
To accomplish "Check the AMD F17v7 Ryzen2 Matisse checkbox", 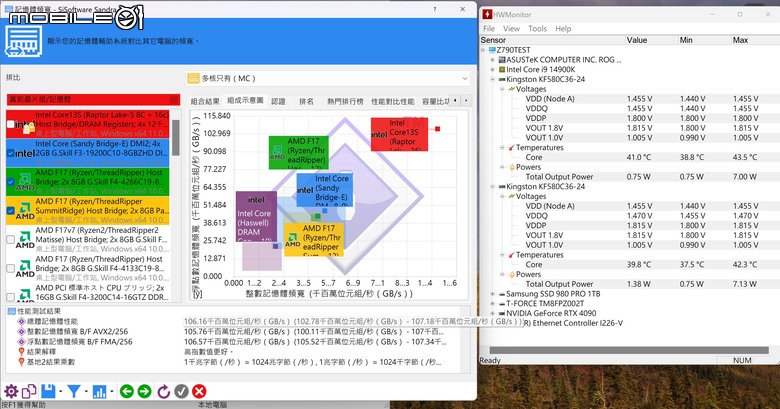I will pos(10,239).
